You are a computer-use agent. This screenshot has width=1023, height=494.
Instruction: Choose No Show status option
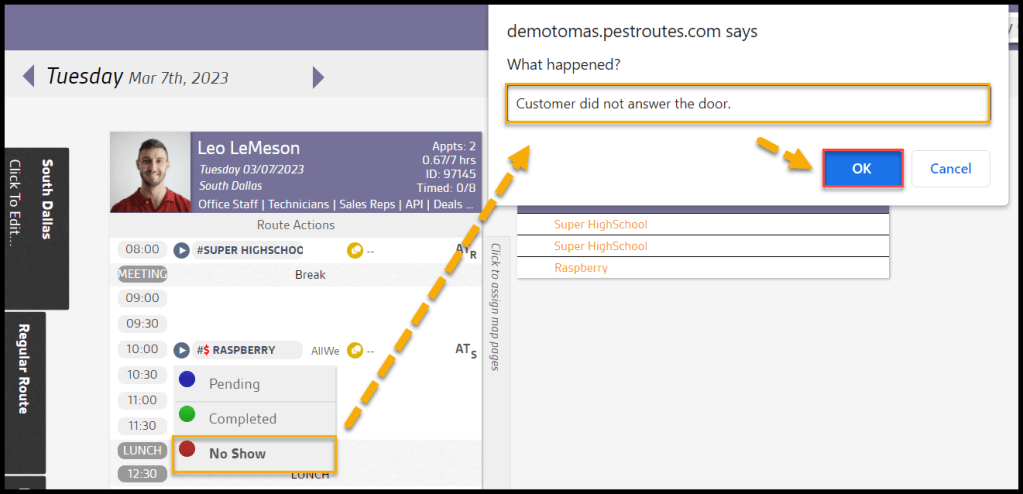tap(237, 454)
